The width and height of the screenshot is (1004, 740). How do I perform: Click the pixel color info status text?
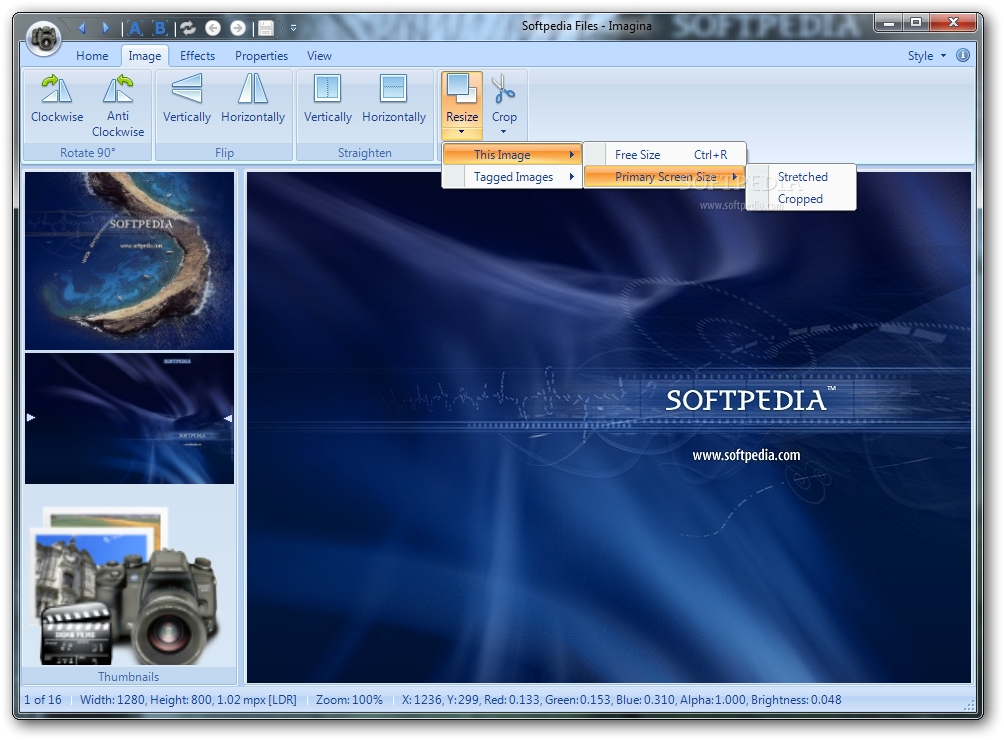tap(621, 700)
